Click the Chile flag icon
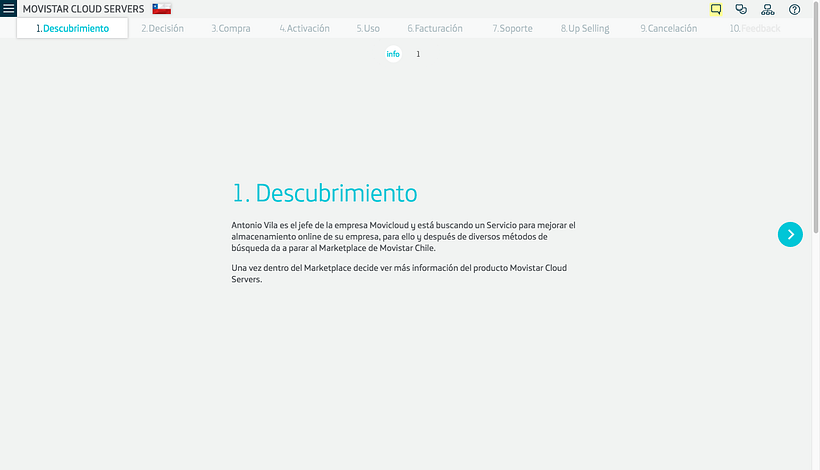Viewport: 820px width, 470px height. point(162,9)
